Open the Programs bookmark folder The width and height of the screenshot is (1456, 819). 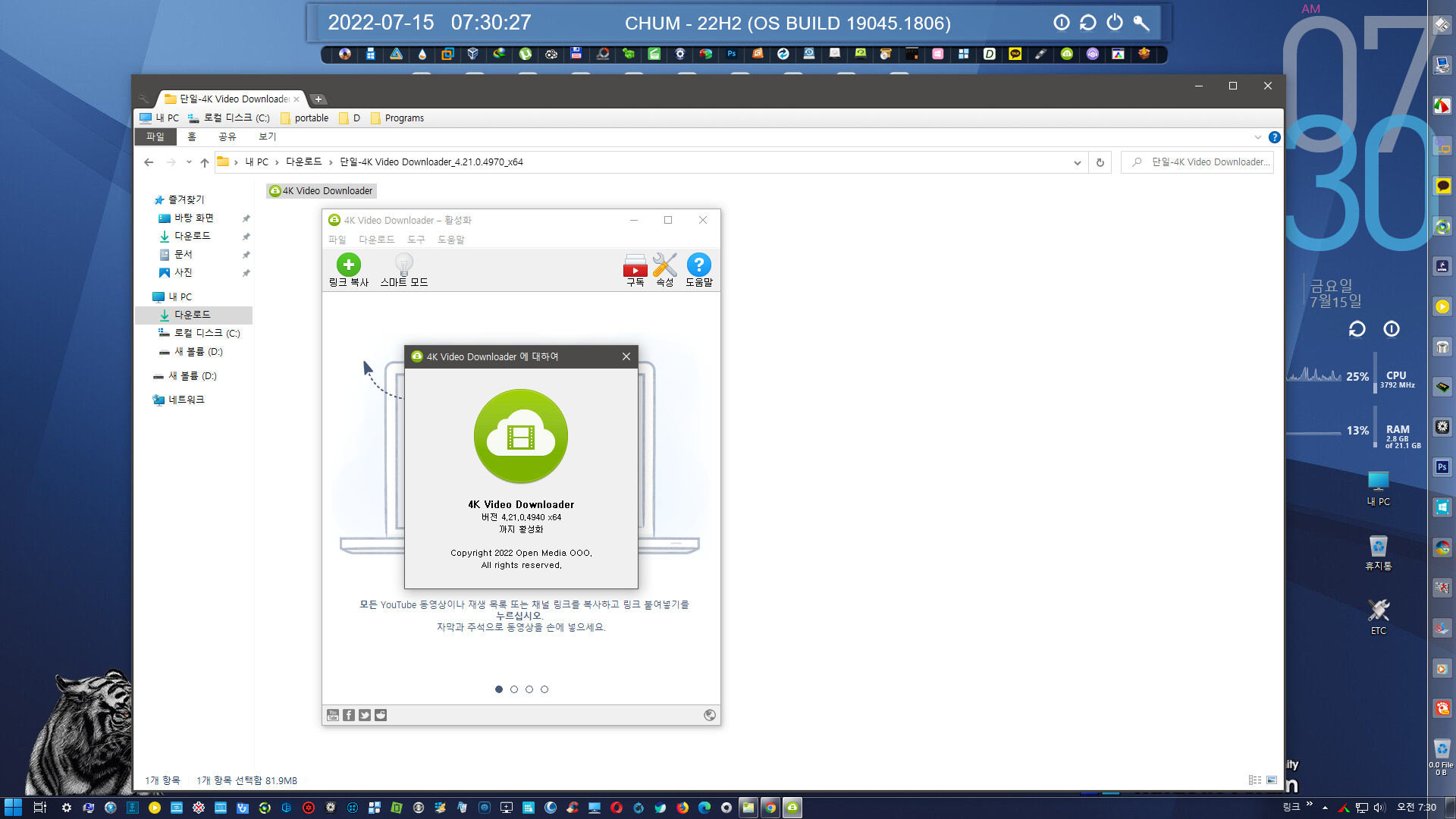(397, 118)
